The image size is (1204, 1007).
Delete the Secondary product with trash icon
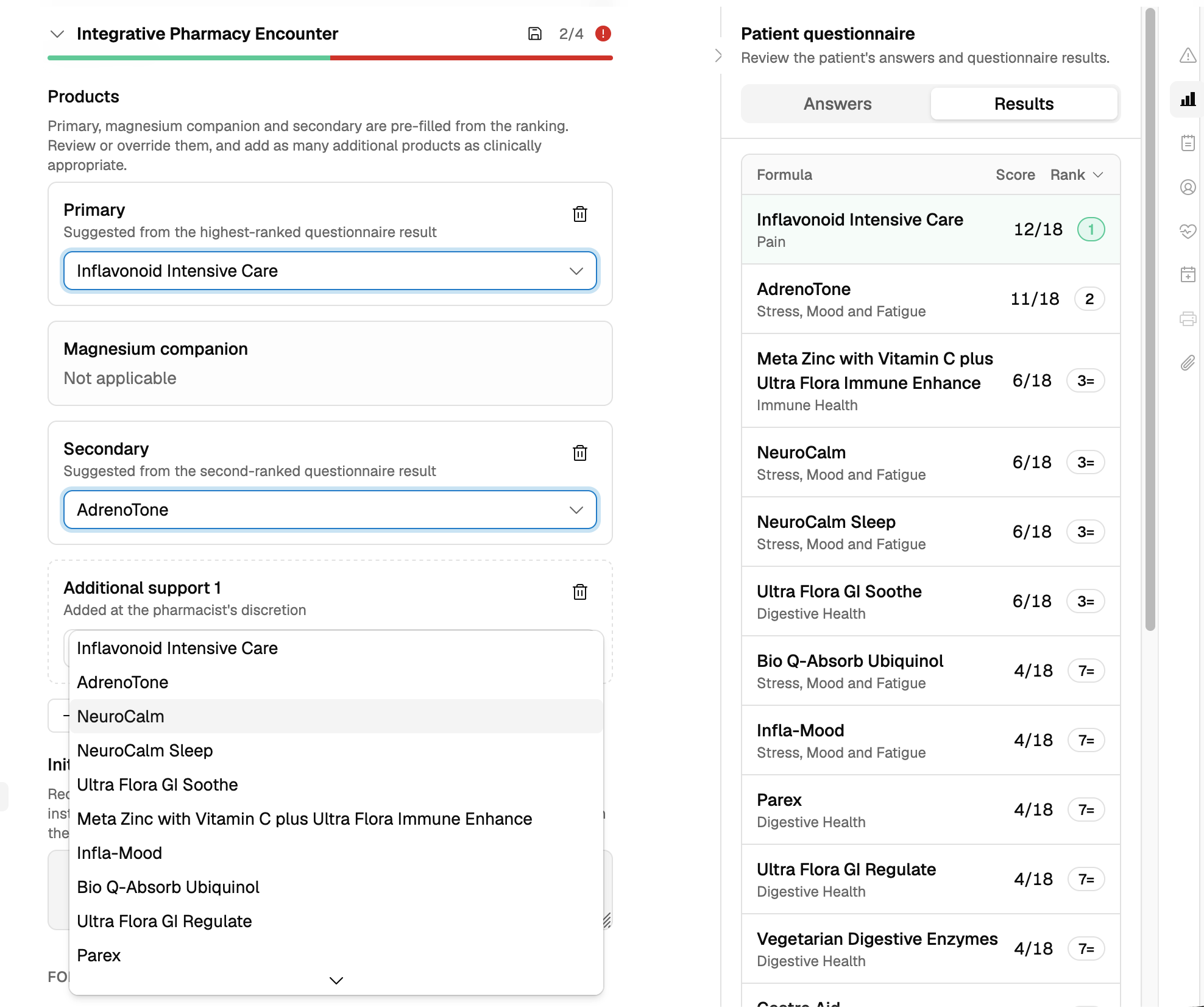point(579,453)
